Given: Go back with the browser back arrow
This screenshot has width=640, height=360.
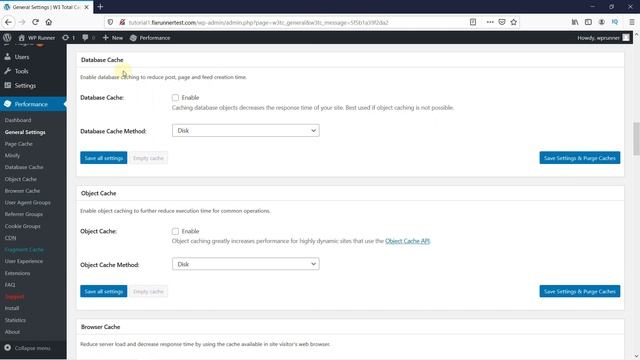Looking at the screenshot, I should click(8, 22).
